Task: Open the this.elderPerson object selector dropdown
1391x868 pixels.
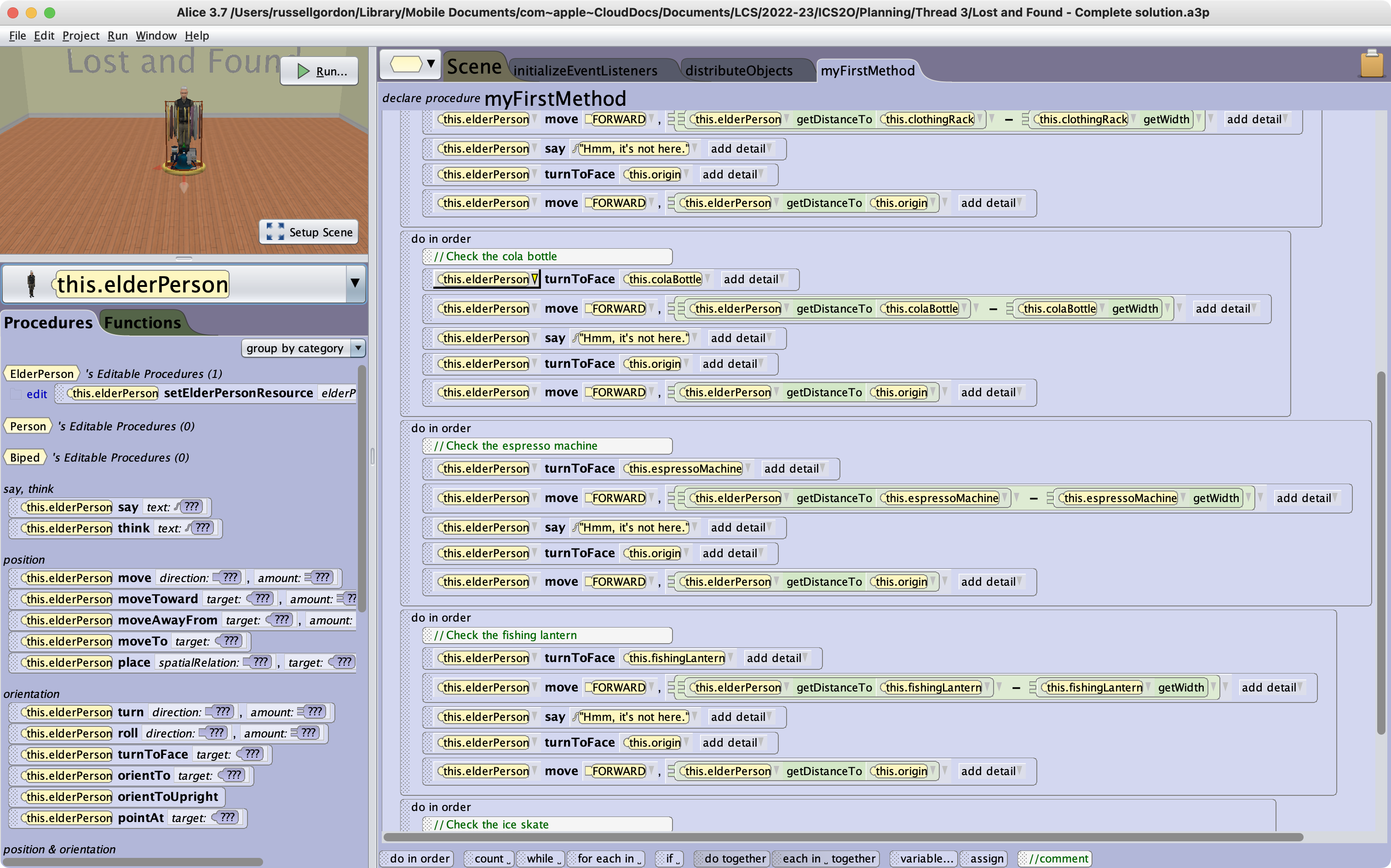Action: (x=354, y=284)
